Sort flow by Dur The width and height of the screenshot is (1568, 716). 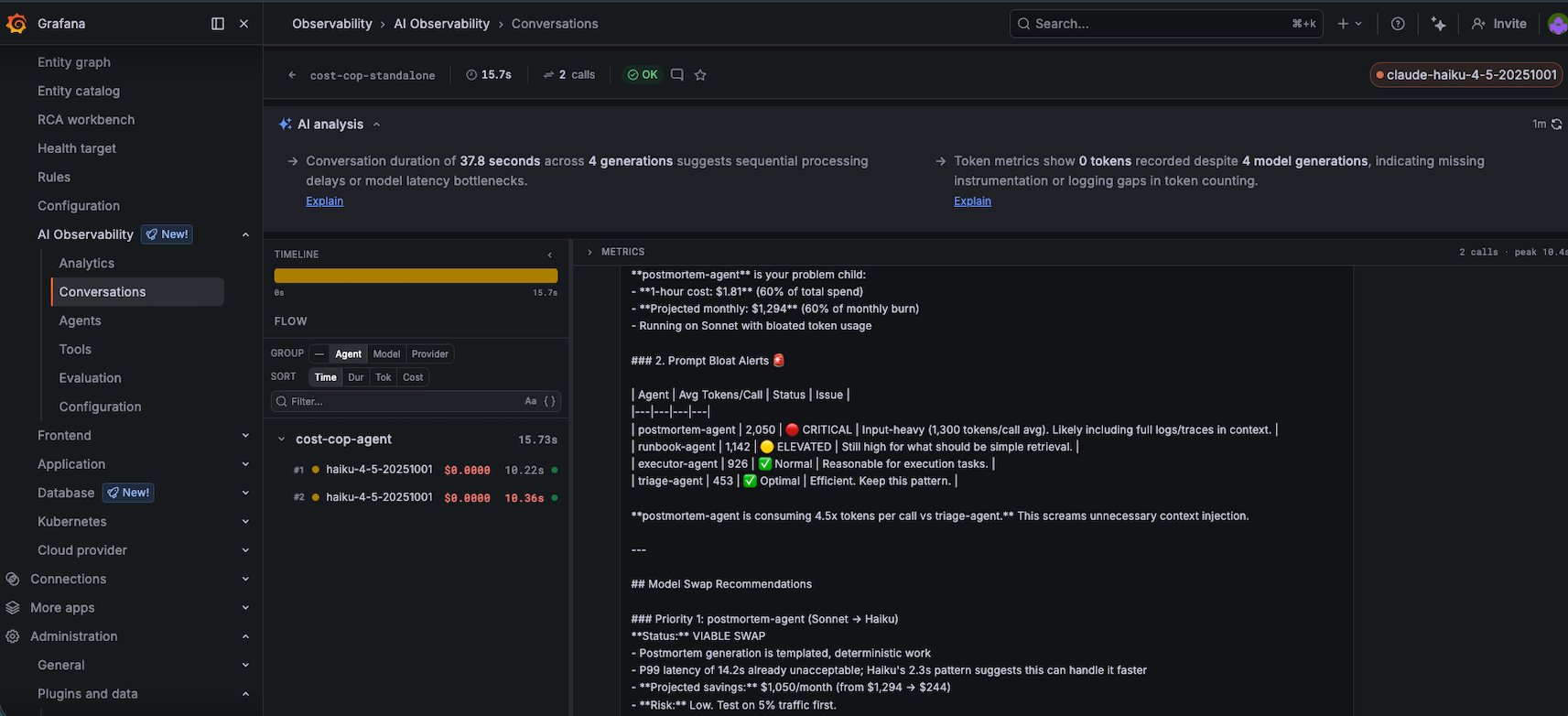click(355, 377)
